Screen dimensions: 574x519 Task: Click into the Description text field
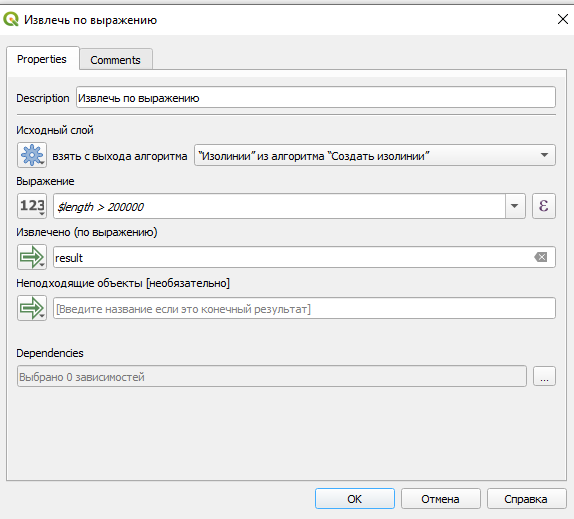[x=316, y=97]
